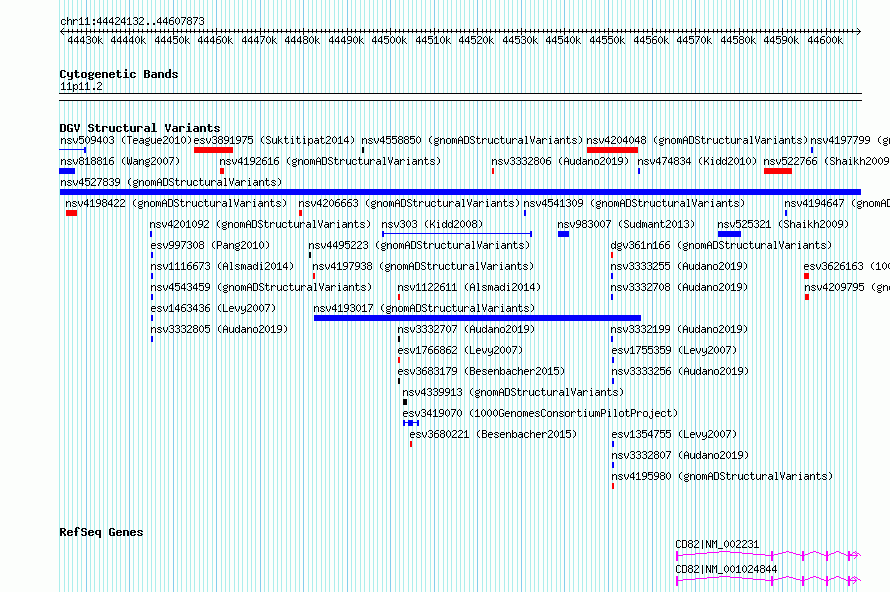Open variant nsv1116673 (Alsmadi2014) label
Image resolution: width=890 pixels, height=592 pixels.
click(x=222, y=266)
